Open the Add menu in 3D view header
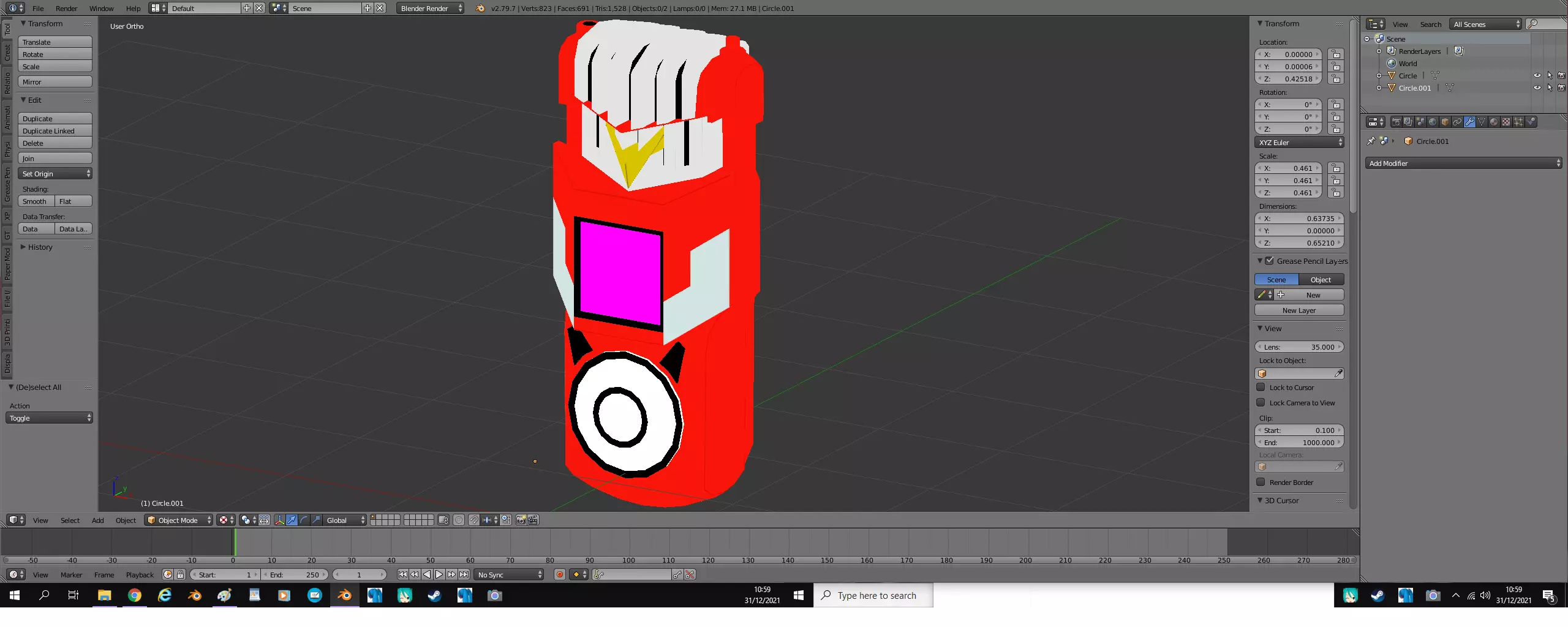The image size is (1568, 627). pyautogui.click(x=97, y=520)
